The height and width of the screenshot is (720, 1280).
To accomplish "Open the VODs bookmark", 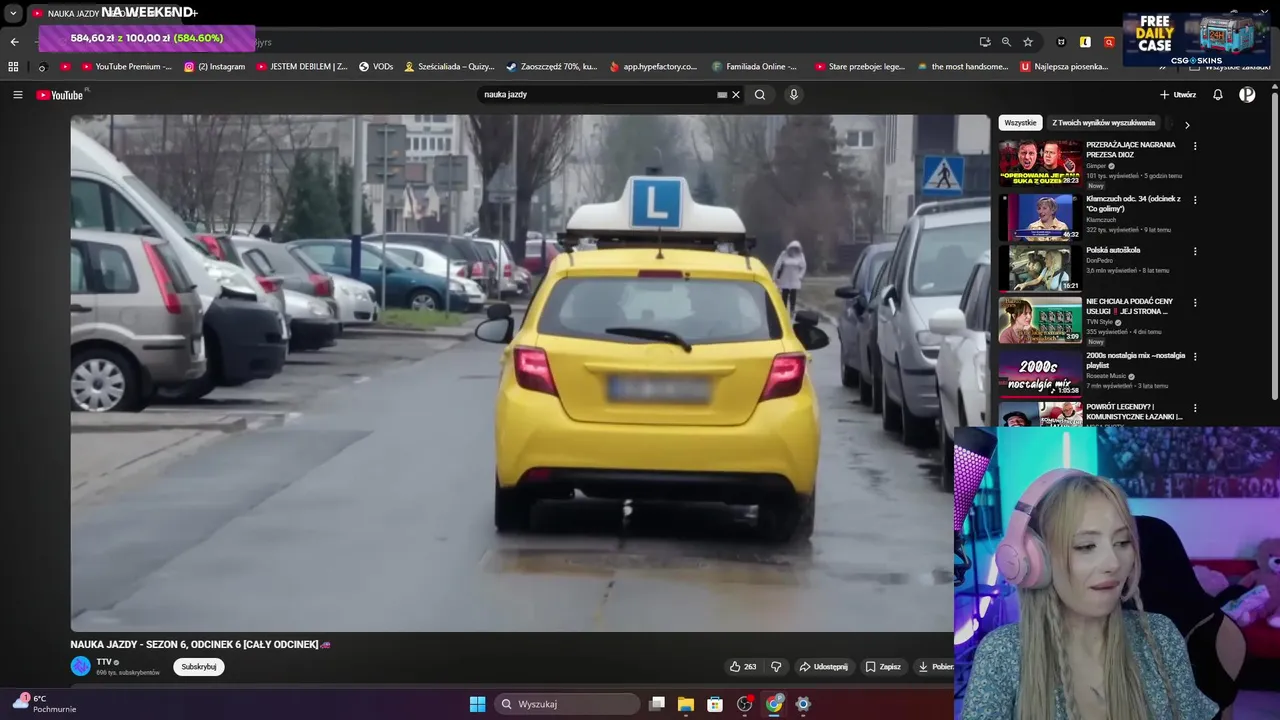I will (376, 67).
